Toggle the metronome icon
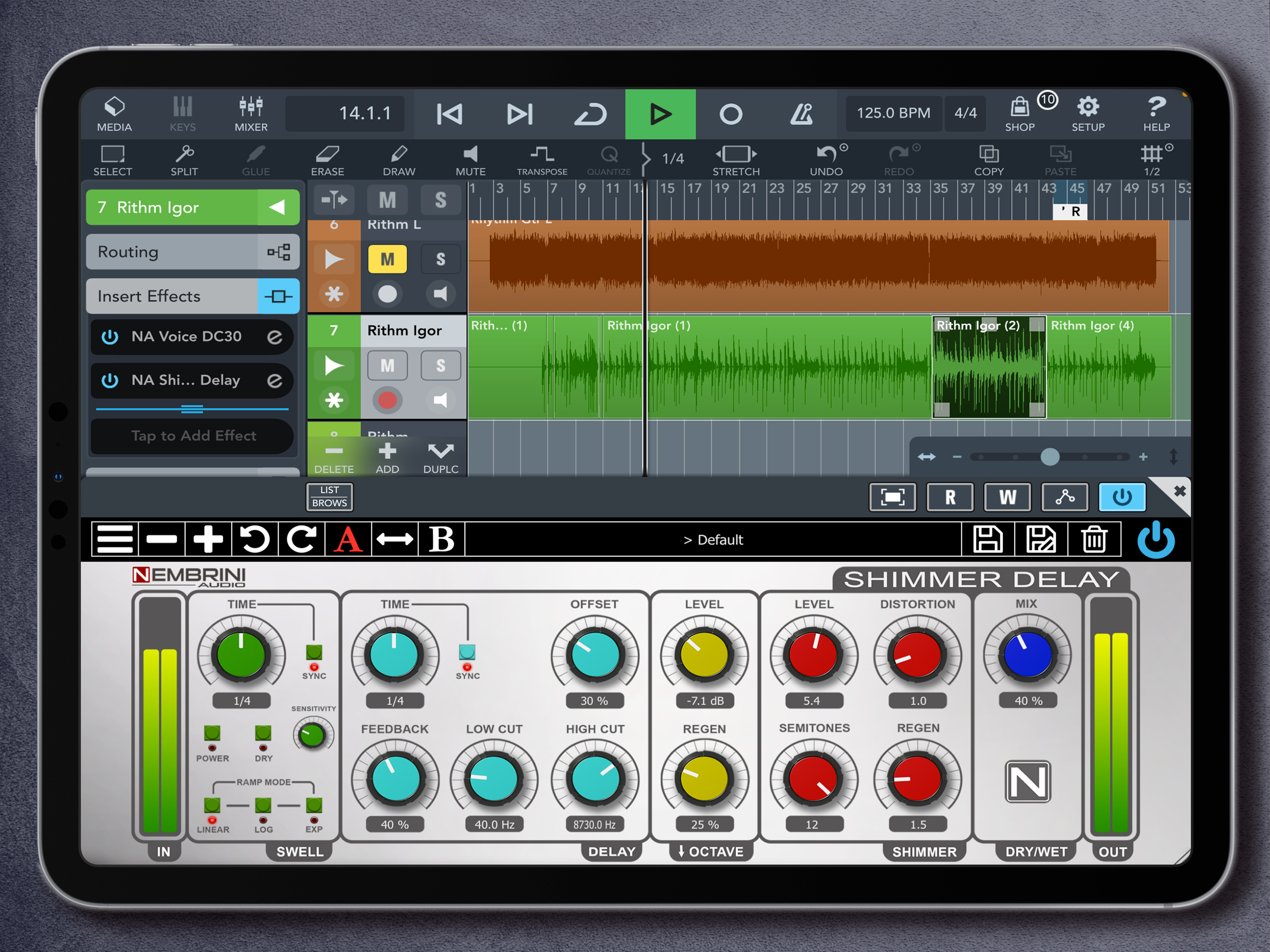Image resolution: width=1270 pixels, height=952 pixels. 801,114
